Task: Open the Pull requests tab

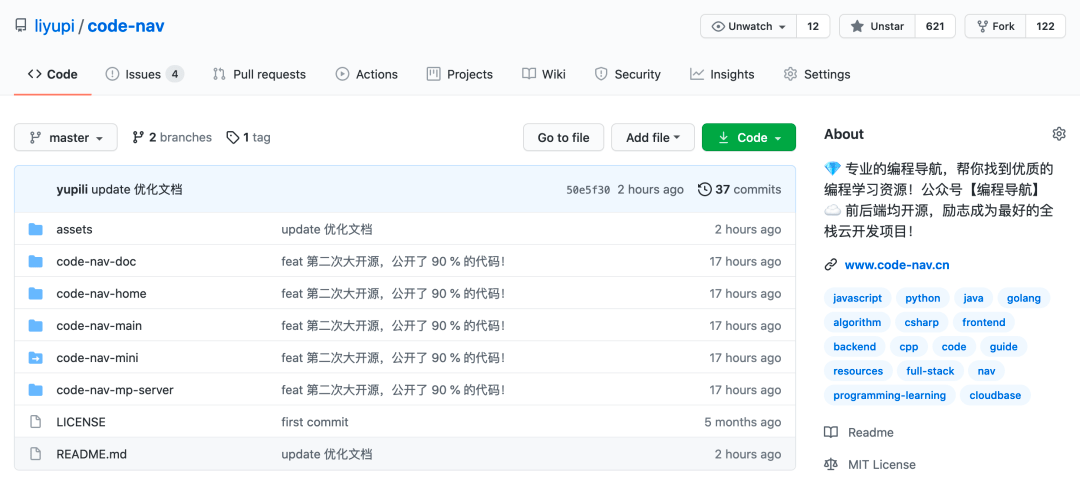Action: [259, 74]
